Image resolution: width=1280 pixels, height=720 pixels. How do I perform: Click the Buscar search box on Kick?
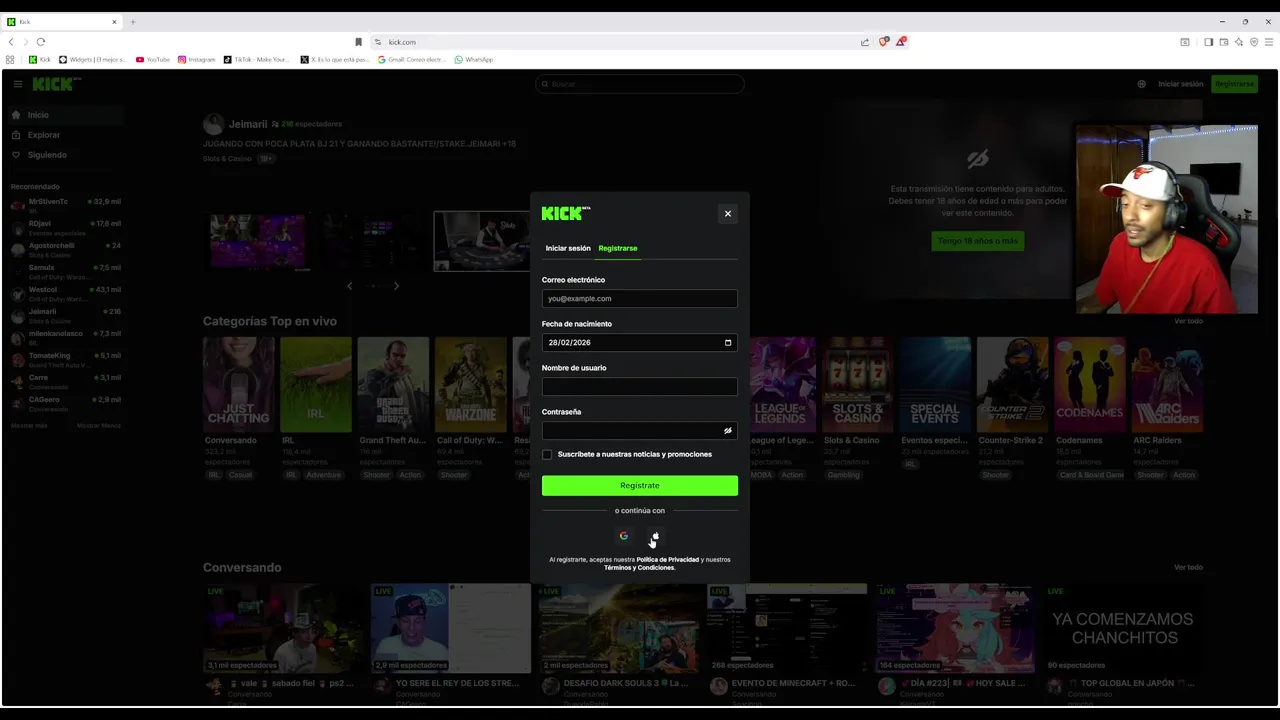pos(640,84)
